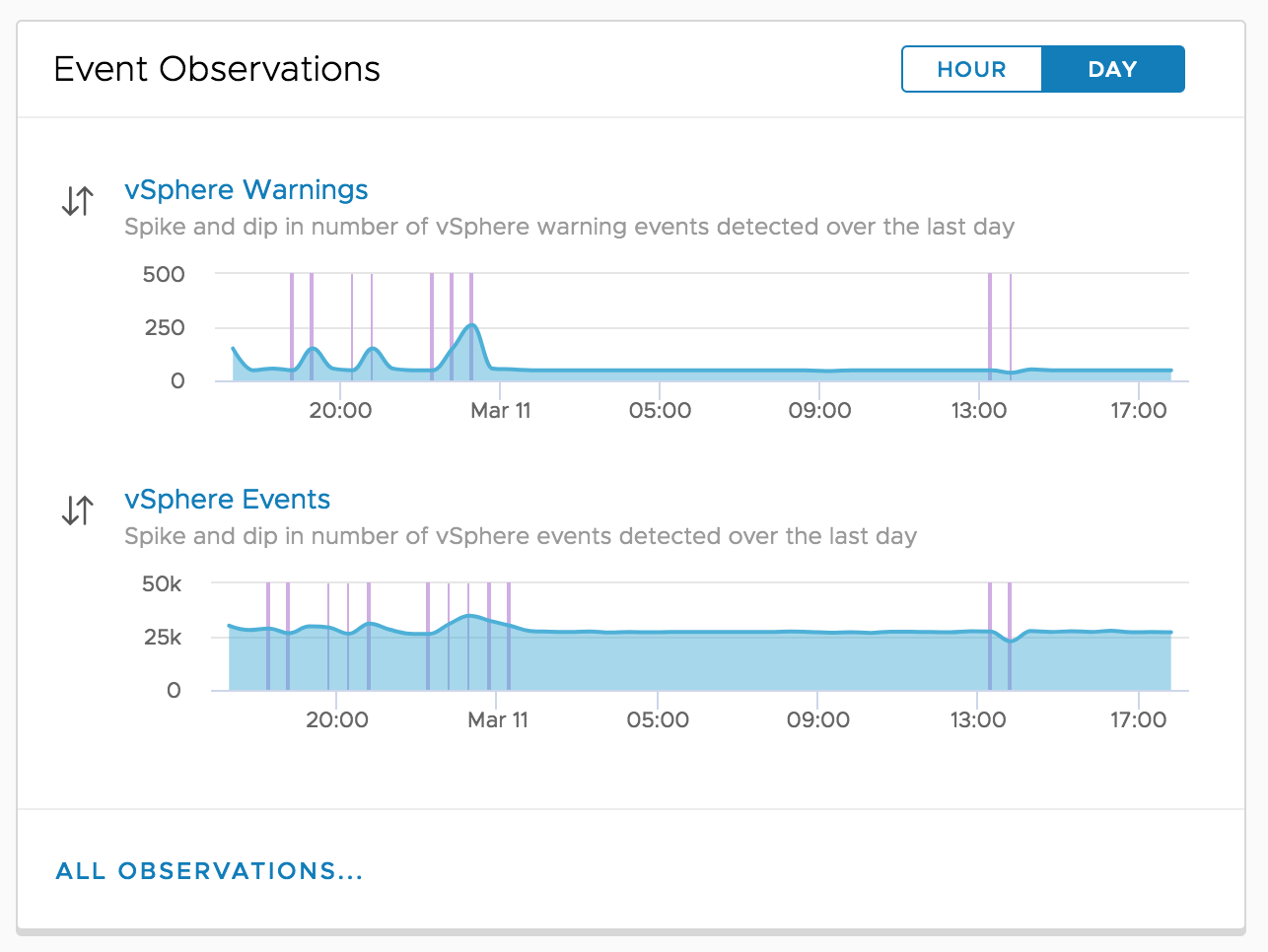Click spike-dip arrows icon beside vSphere Warnings
This screenshot has width=1268, height=952.
tap(77, 200)
